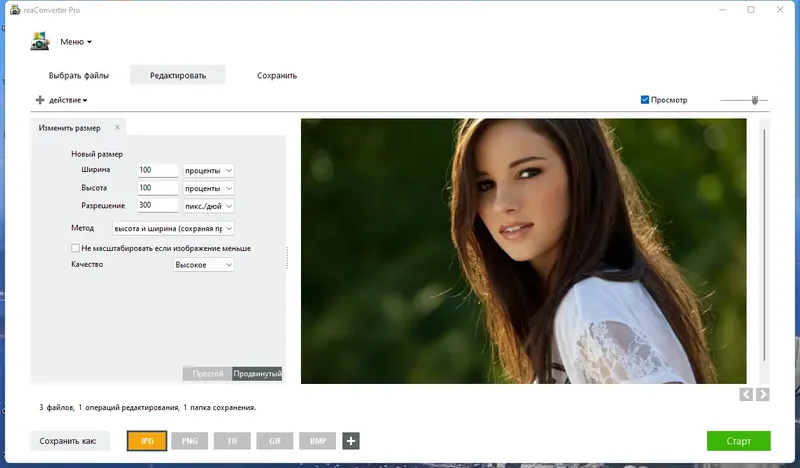Click the Разрешение value field
The width and height of the screenshot is (800, 468).
click(158, 206)
